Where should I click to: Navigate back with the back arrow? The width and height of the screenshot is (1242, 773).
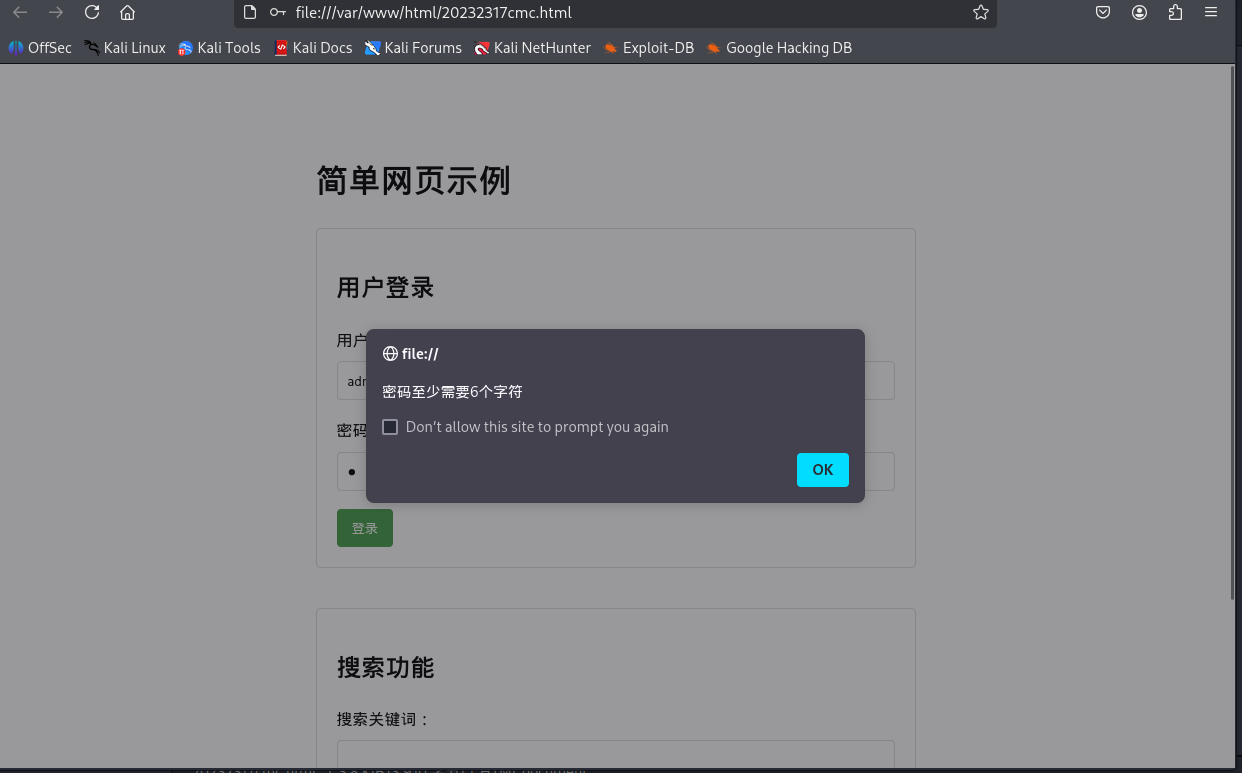click(x=20, y=13)
